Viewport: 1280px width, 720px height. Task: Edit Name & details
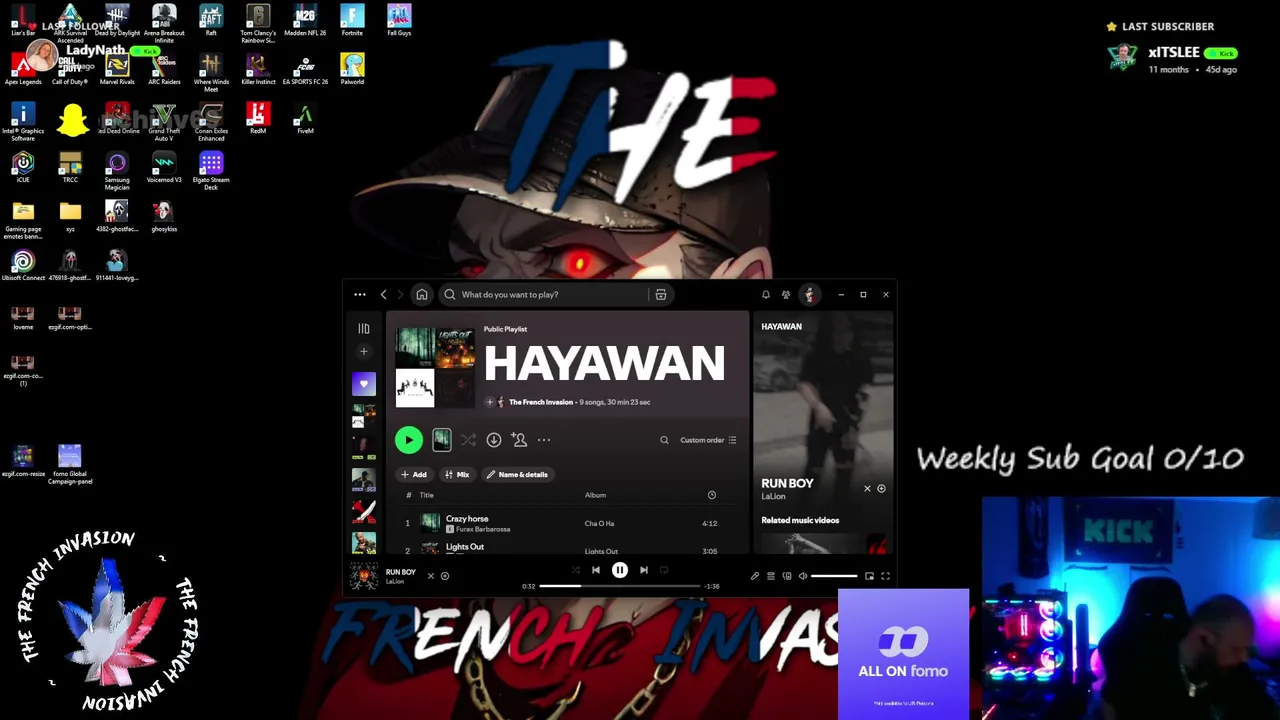(517, 475)
